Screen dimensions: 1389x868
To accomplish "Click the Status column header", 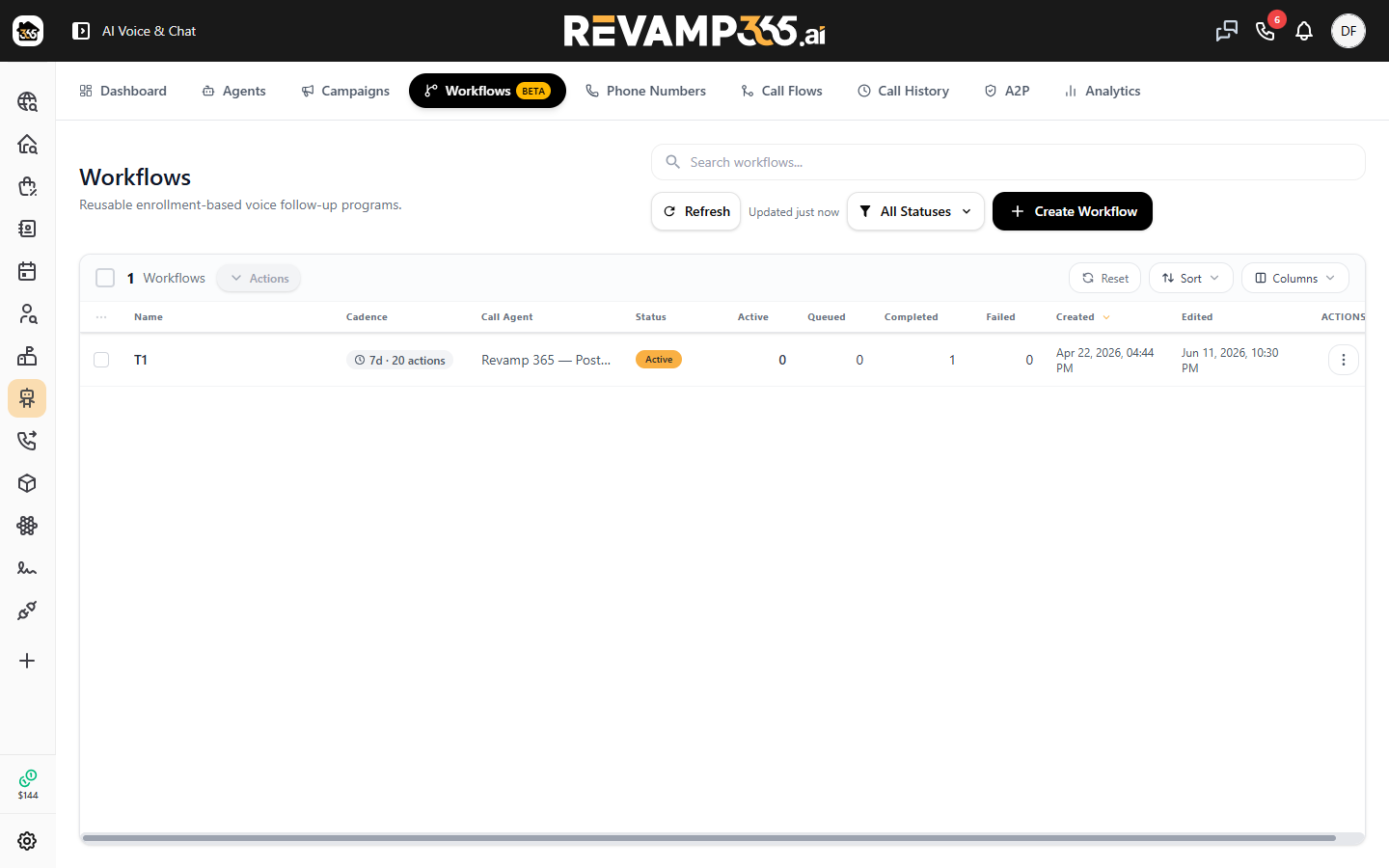I will 651,317.
